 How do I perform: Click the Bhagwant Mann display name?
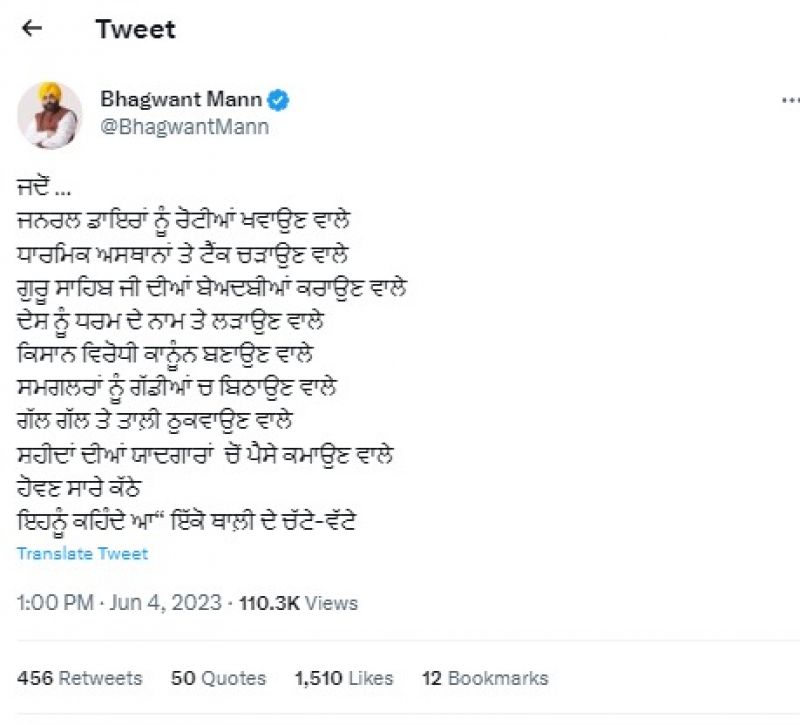click(x=181, y=100)
